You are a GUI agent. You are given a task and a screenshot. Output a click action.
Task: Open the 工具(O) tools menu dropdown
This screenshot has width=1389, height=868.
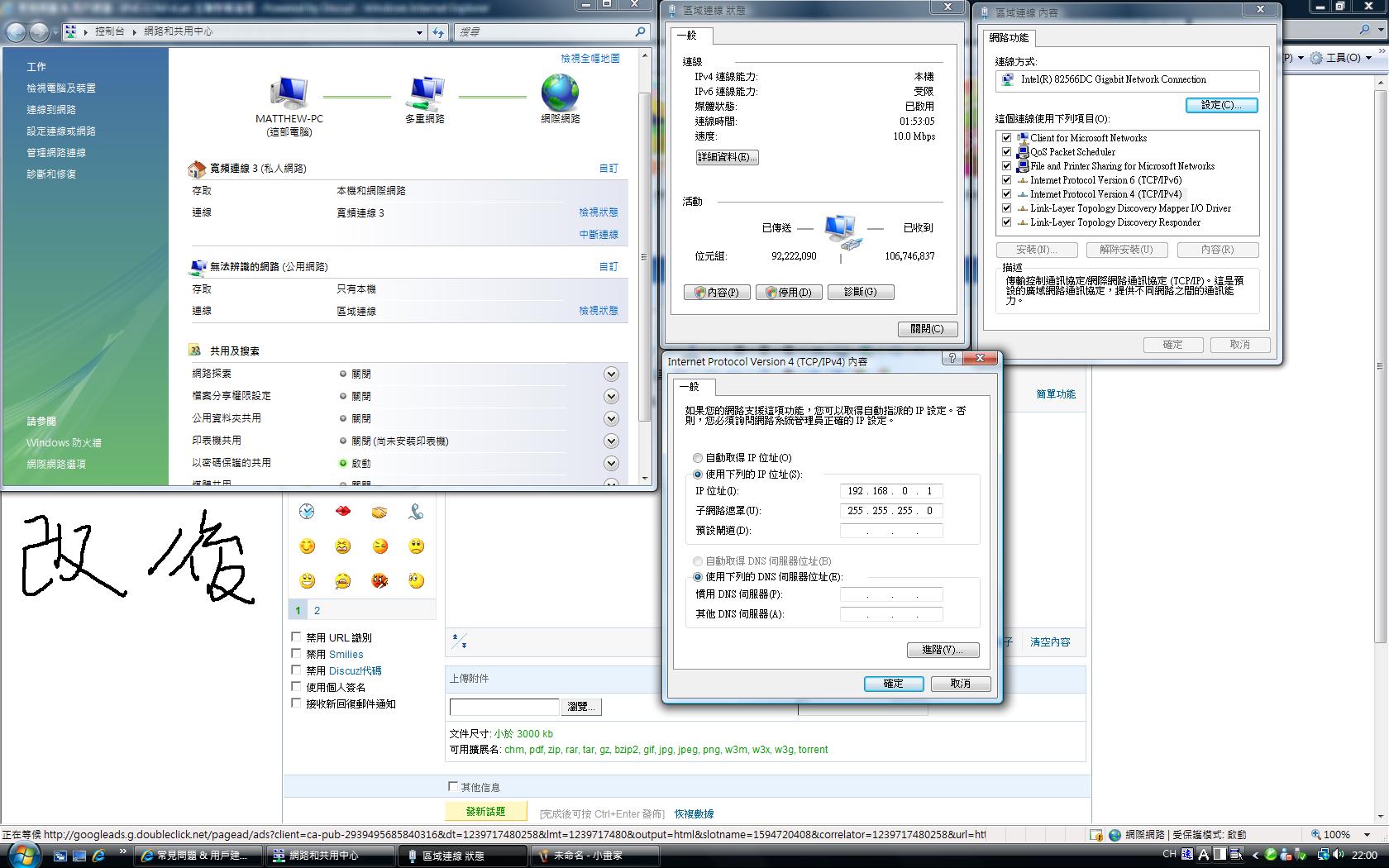tap(1369, 58)
